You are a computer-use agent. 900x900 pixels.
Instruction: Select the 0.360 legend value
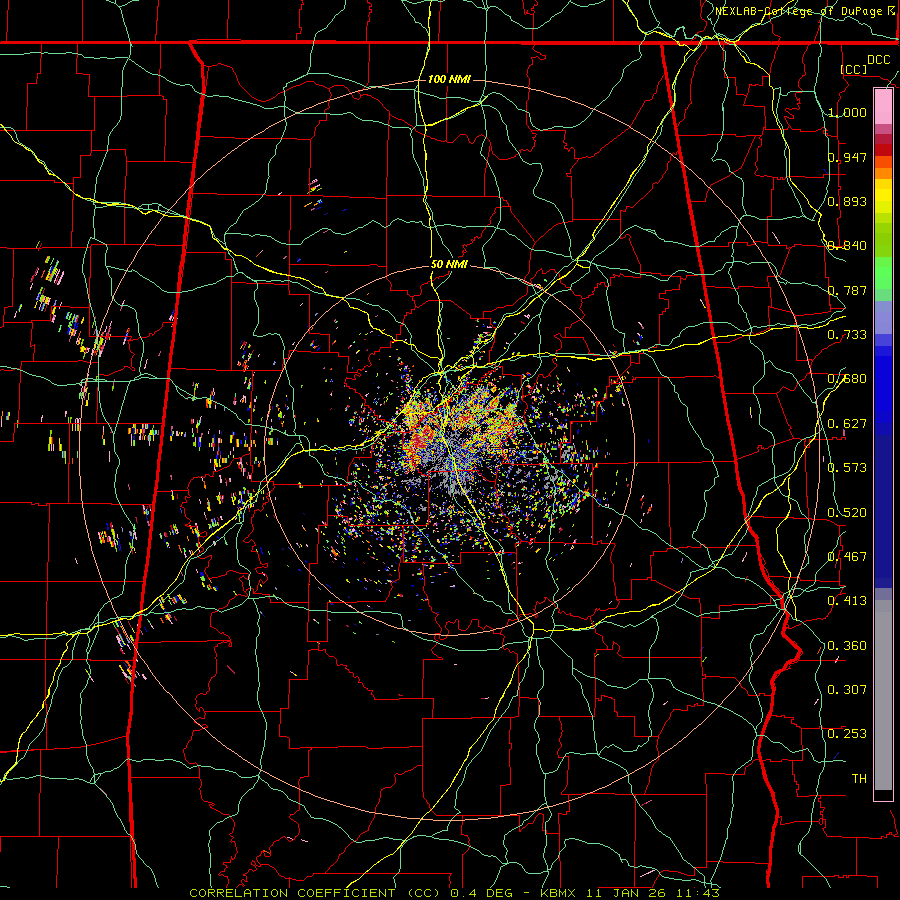[847, 646]
